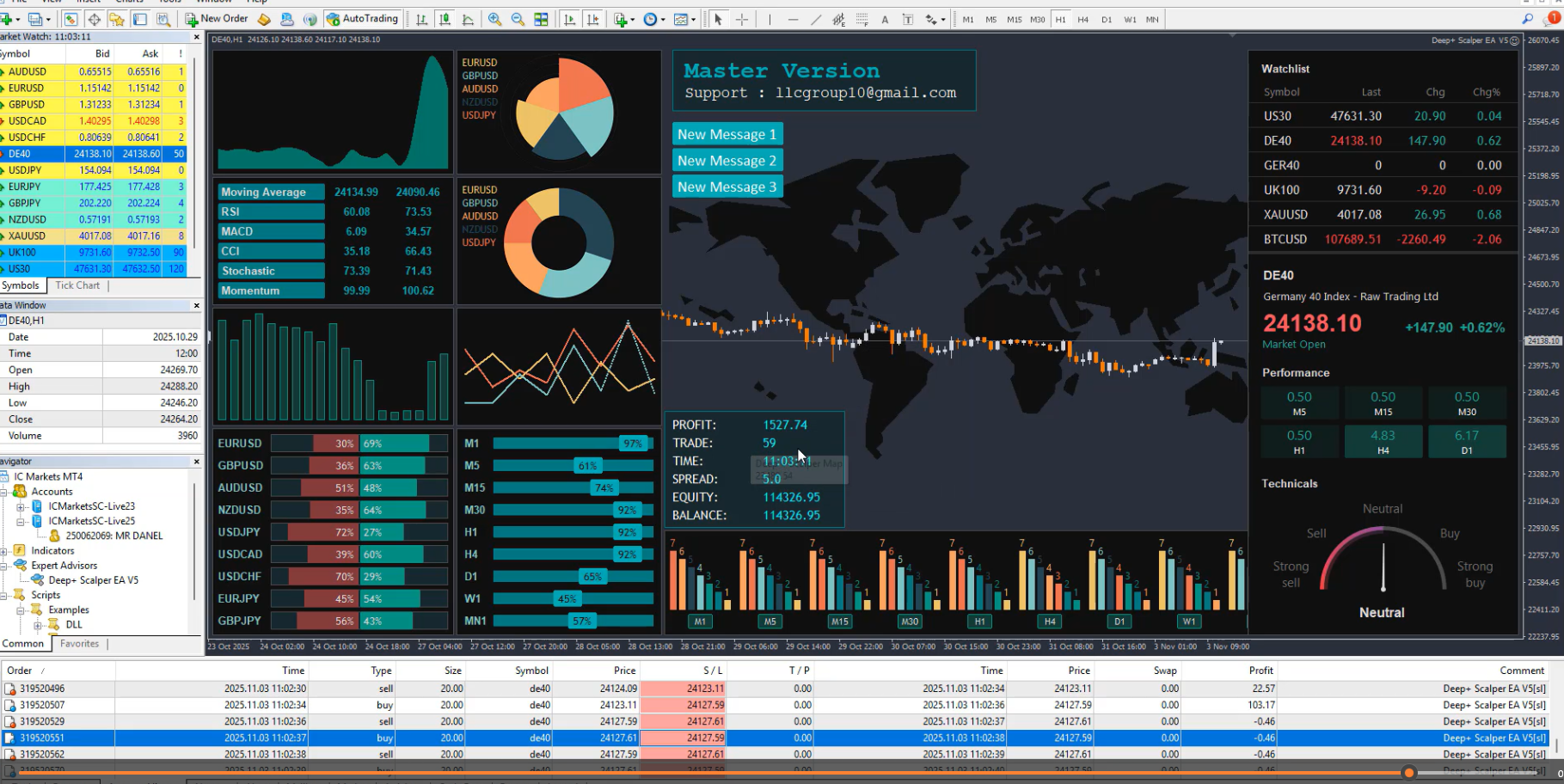Open the search magnifier icon
Viewport: 1564px width, 784px height.
(x=1527, y=19)
